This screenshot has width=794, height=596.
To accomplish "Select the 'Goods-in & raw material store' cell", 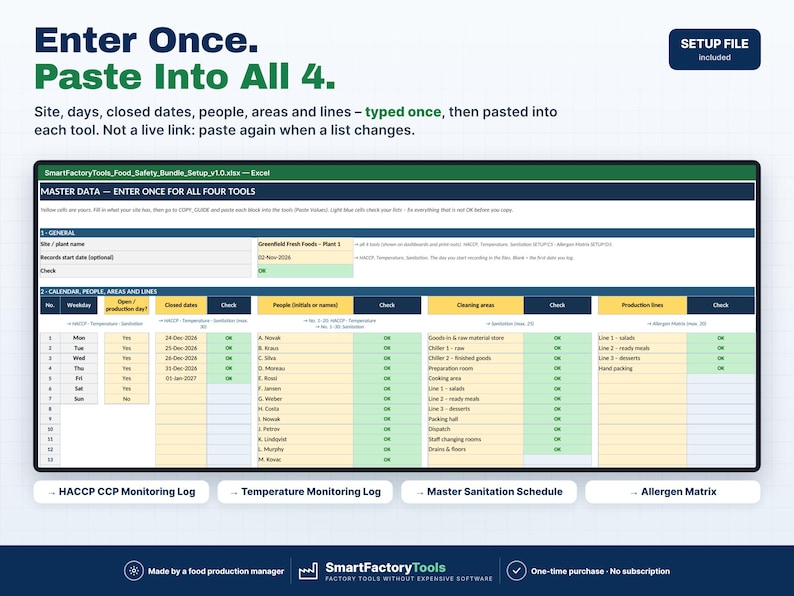I will 475,338.
